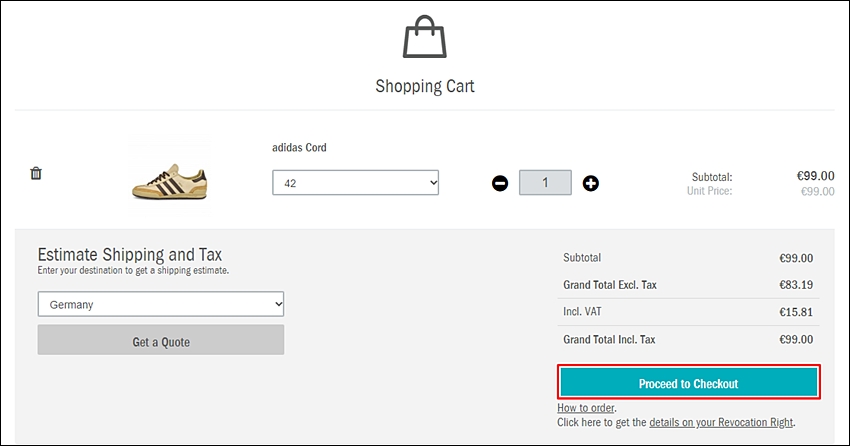Decrease quantity with minus icon
Viewport: 850px width, 446px height.
click(500, 183)
